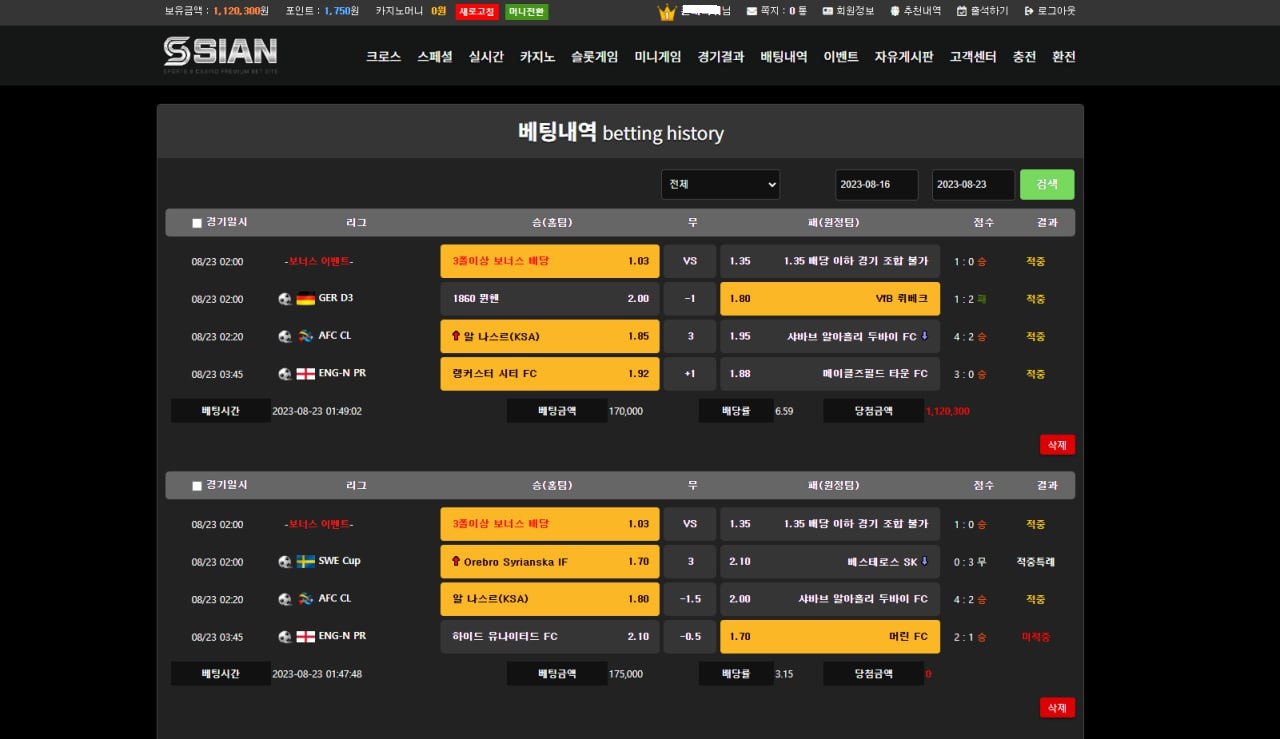The width and height of the screenshot is (1280, 739).
Task: Click the German flag next to GER D3
Action: point(306,298)
